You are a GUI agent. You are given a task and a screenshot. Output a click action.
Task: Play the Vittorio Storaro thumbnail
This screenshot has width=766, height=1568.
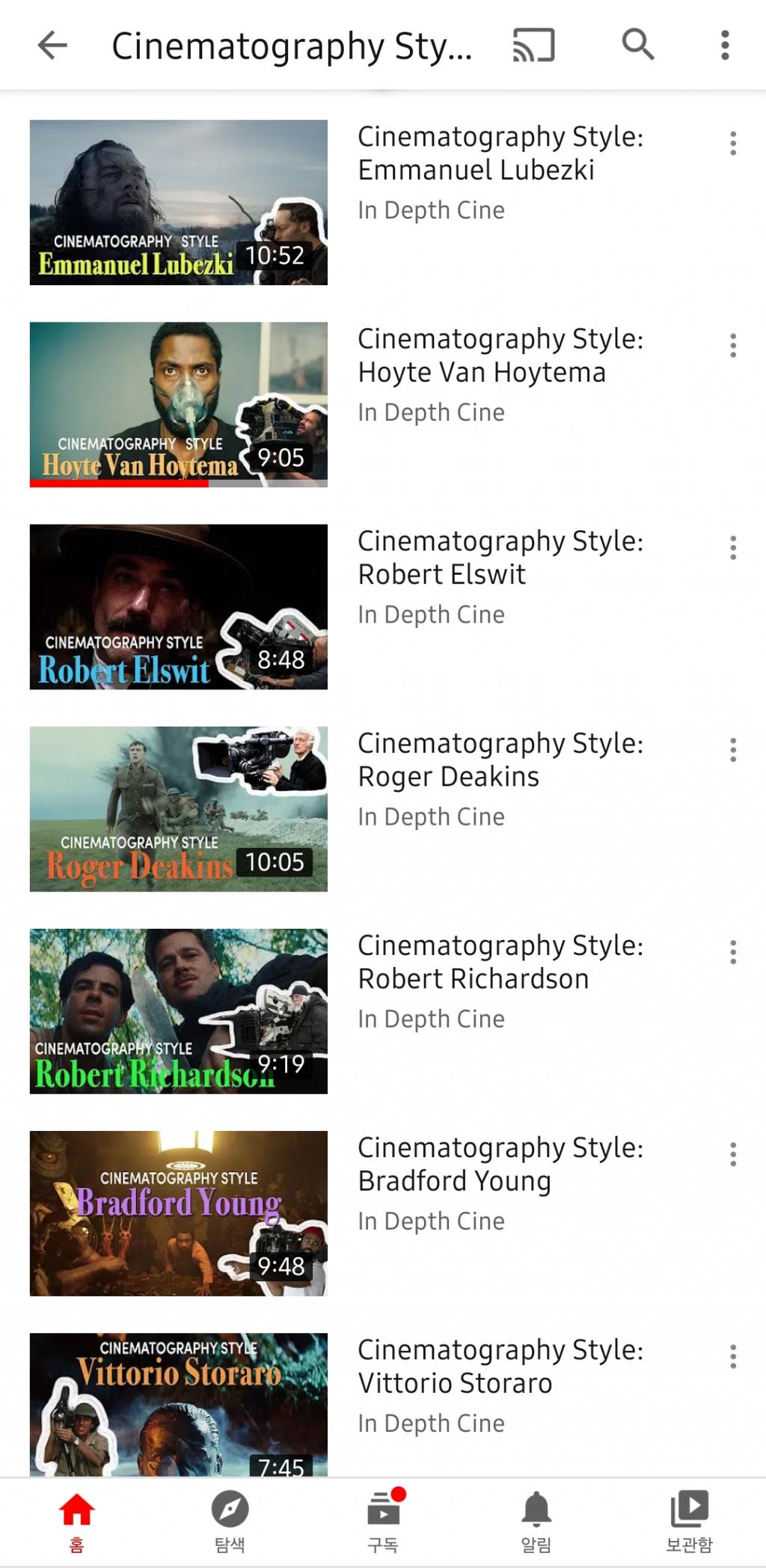coord(179,1404)
